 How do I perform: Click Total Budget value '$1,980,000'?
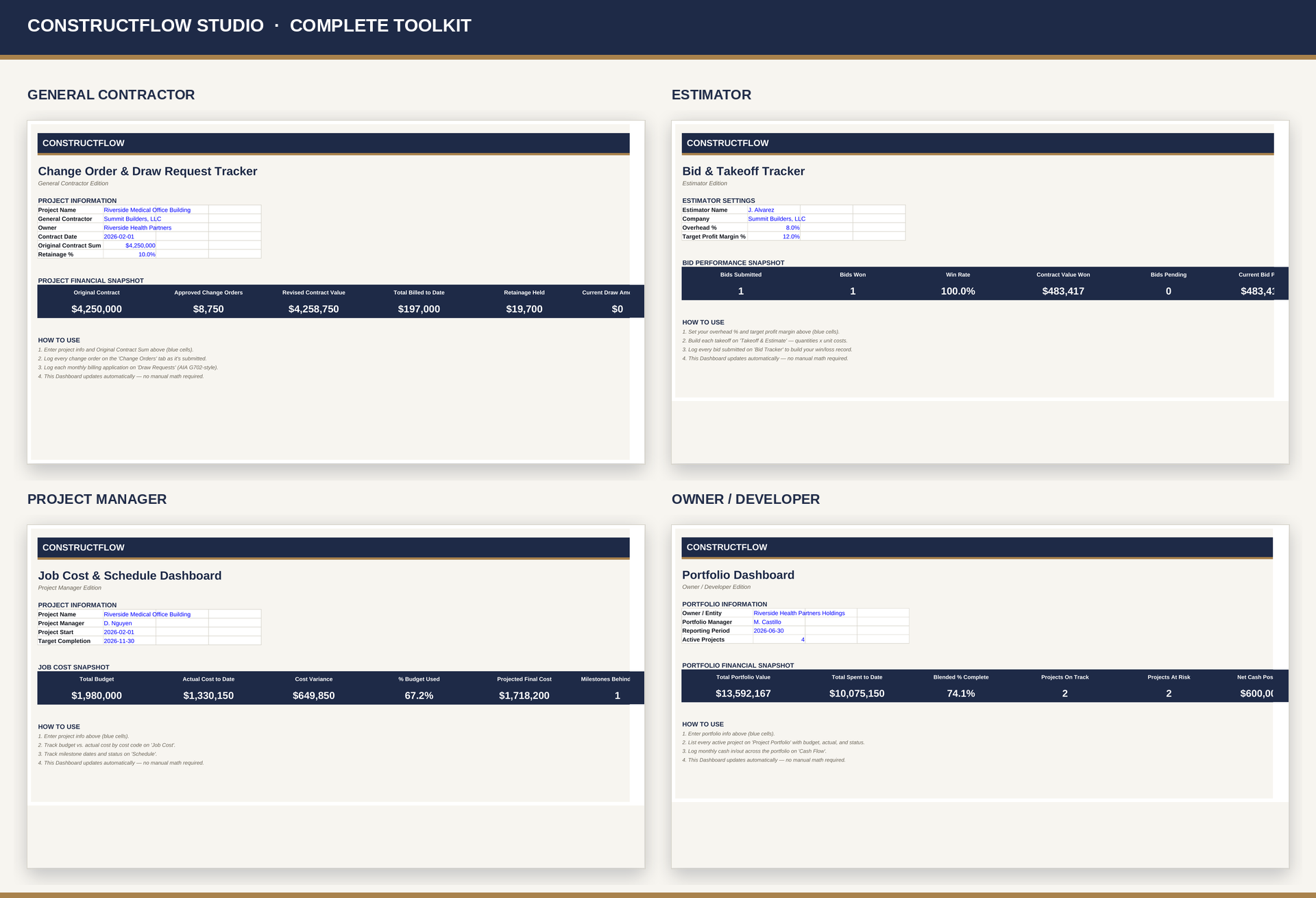(x=97, y=696)
